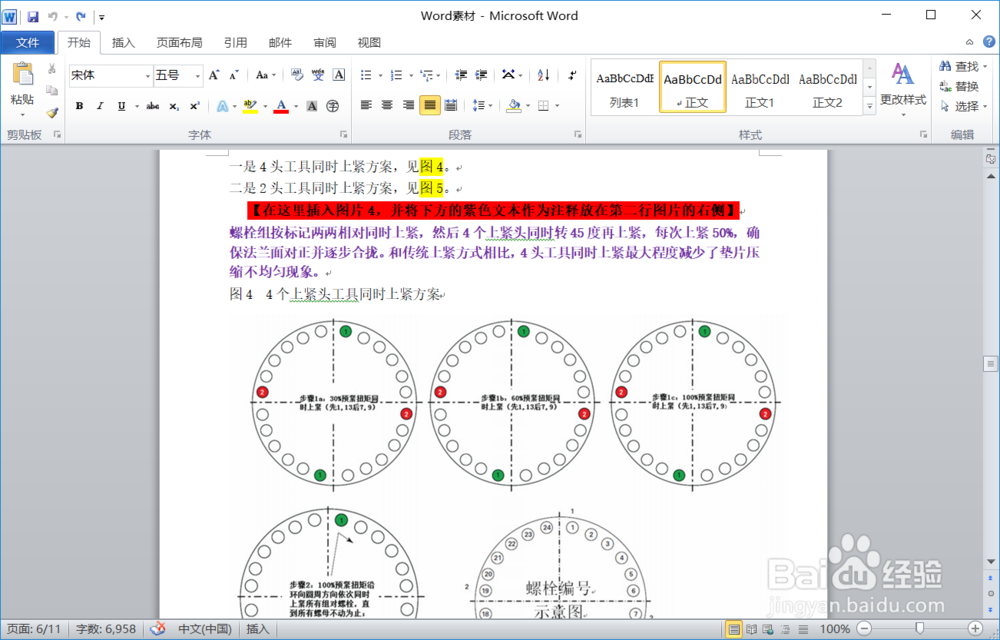Apply character shading icon
This screenshot has width=1000, height=640.
(x=312, y=106)
